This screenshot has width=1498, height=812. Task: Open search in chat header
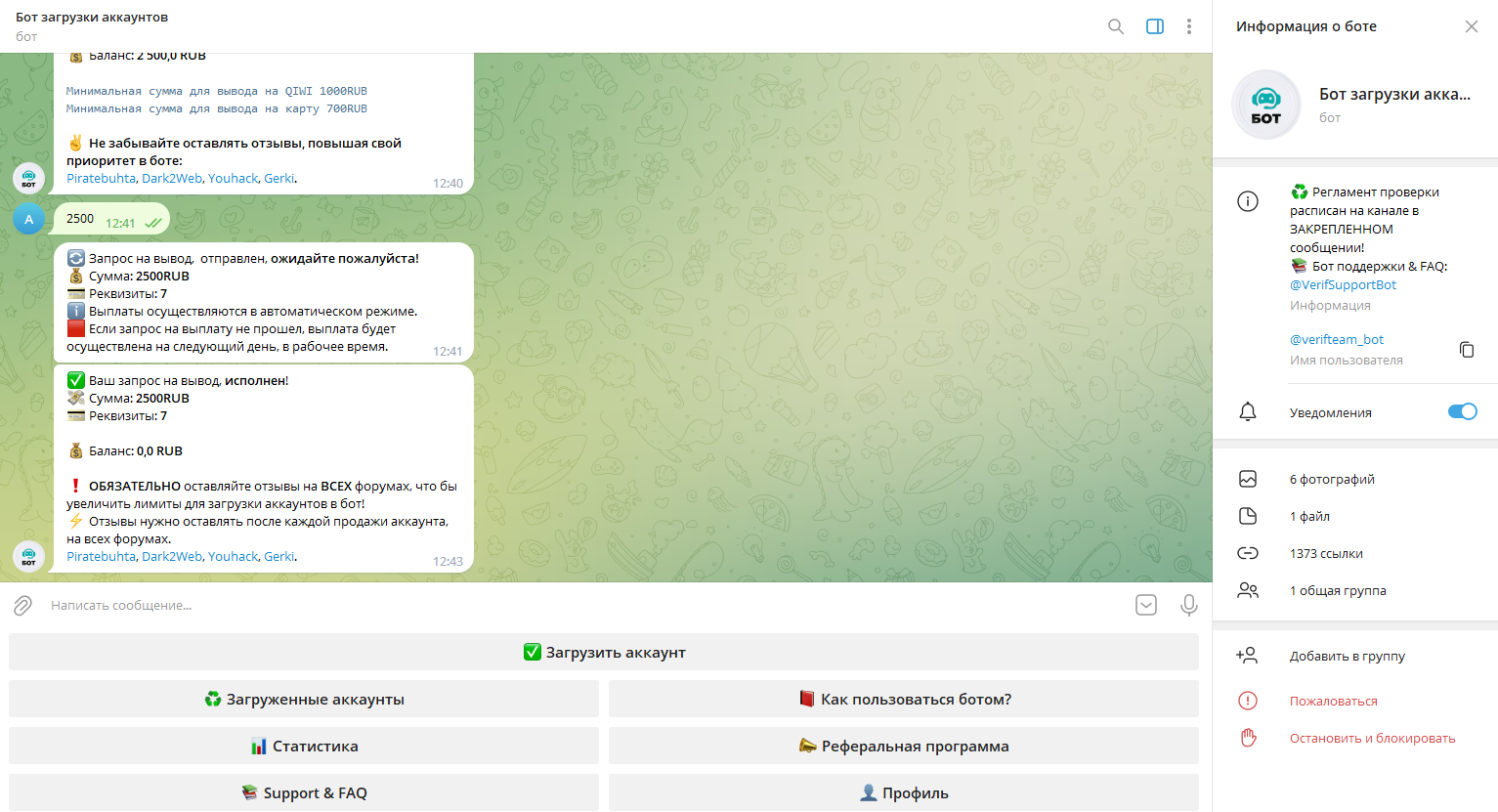tap(1115, 26)
